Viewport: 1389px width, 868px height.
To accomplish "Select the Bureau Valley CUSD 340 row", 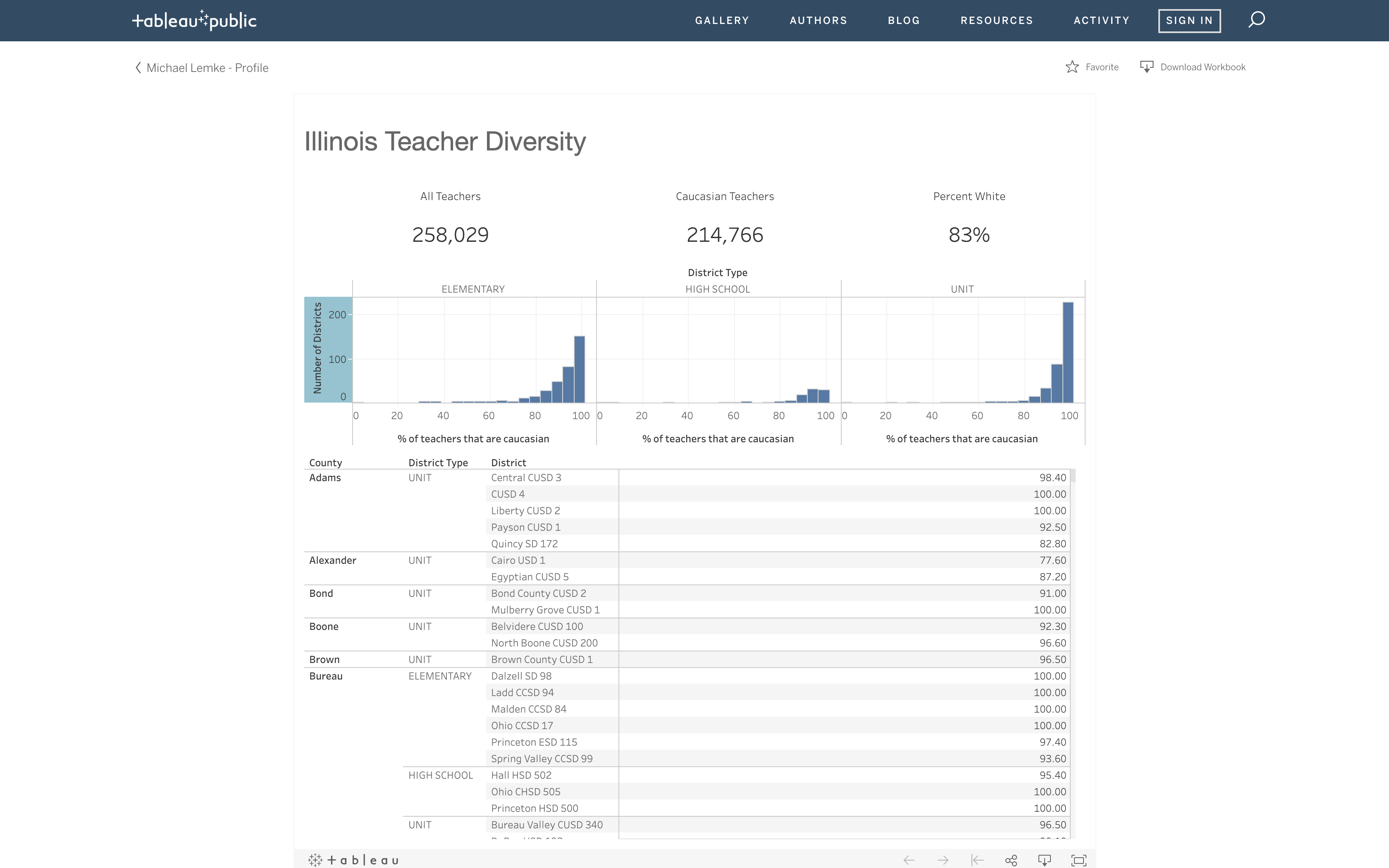I will pyautogui.click(x=547, y=825).
